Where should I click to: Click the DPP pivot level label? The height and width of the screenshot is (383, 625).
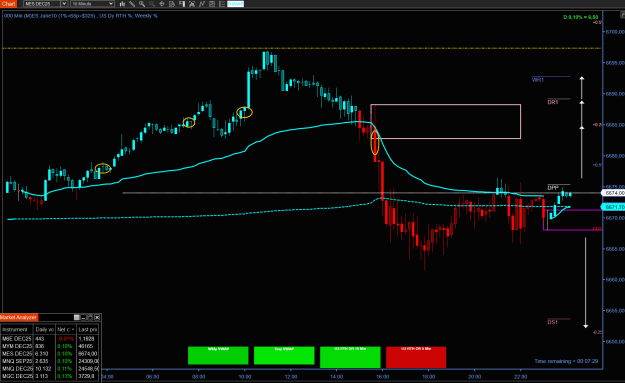pyautogui.click(x=553, y=188)
